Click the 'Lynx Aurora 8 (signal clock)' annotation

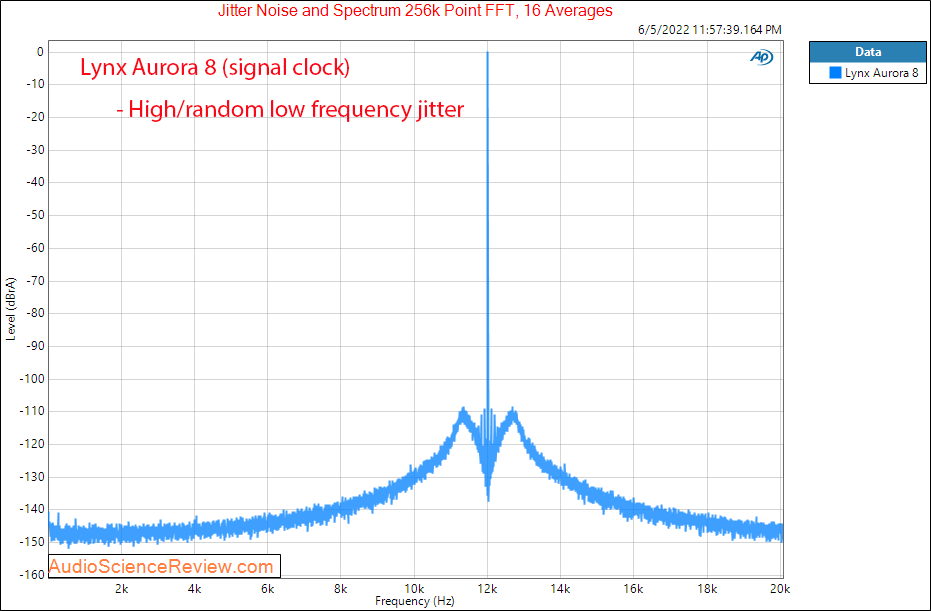(215, 67)
